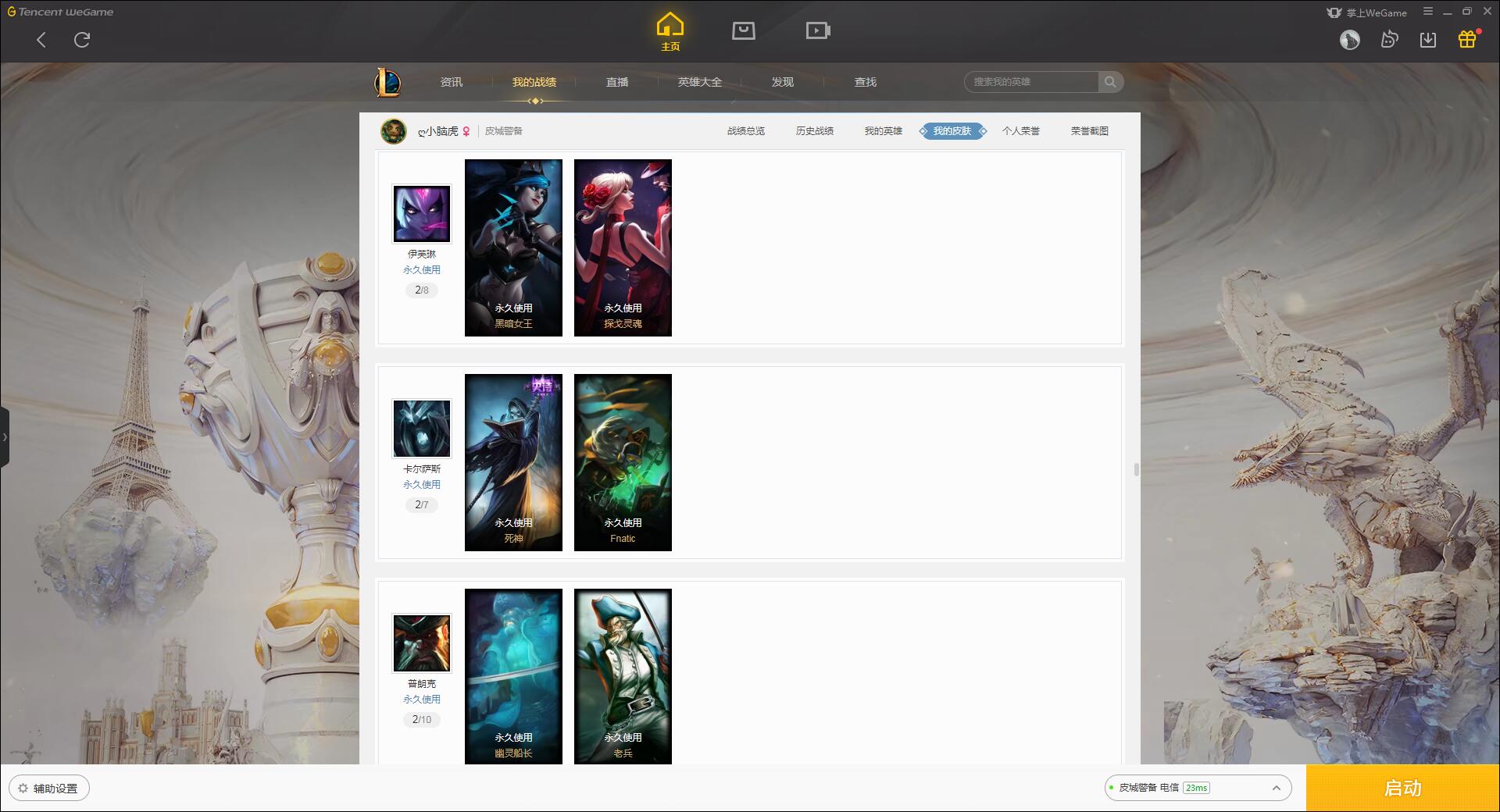Open the Fnatic skin card

[623, 462]
